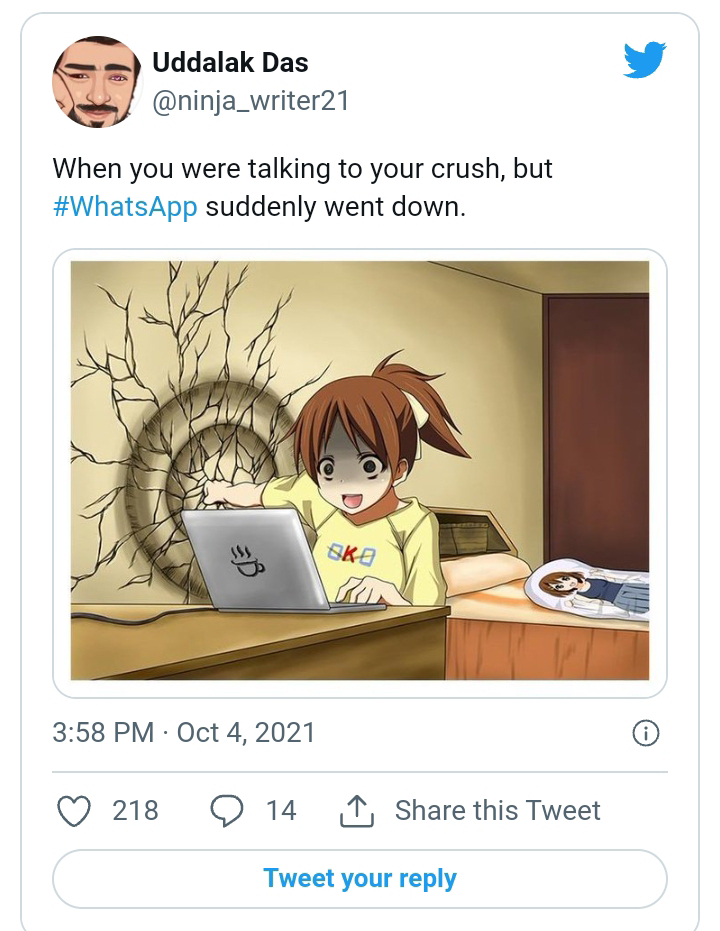Click the tweet text about talking to your crush
This screenshot has width=720, height=931.
click(x=303, y=188)
